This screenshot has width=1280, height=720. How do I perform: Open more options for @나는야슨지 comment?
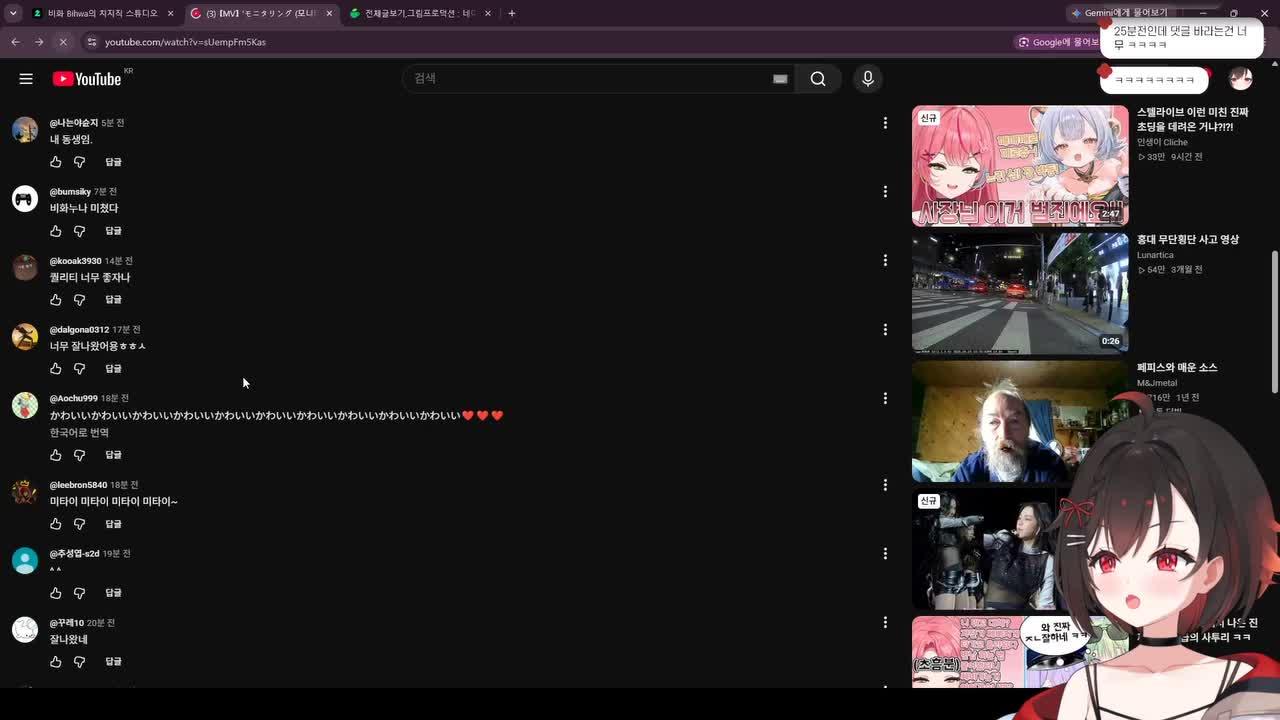(885, 123)
